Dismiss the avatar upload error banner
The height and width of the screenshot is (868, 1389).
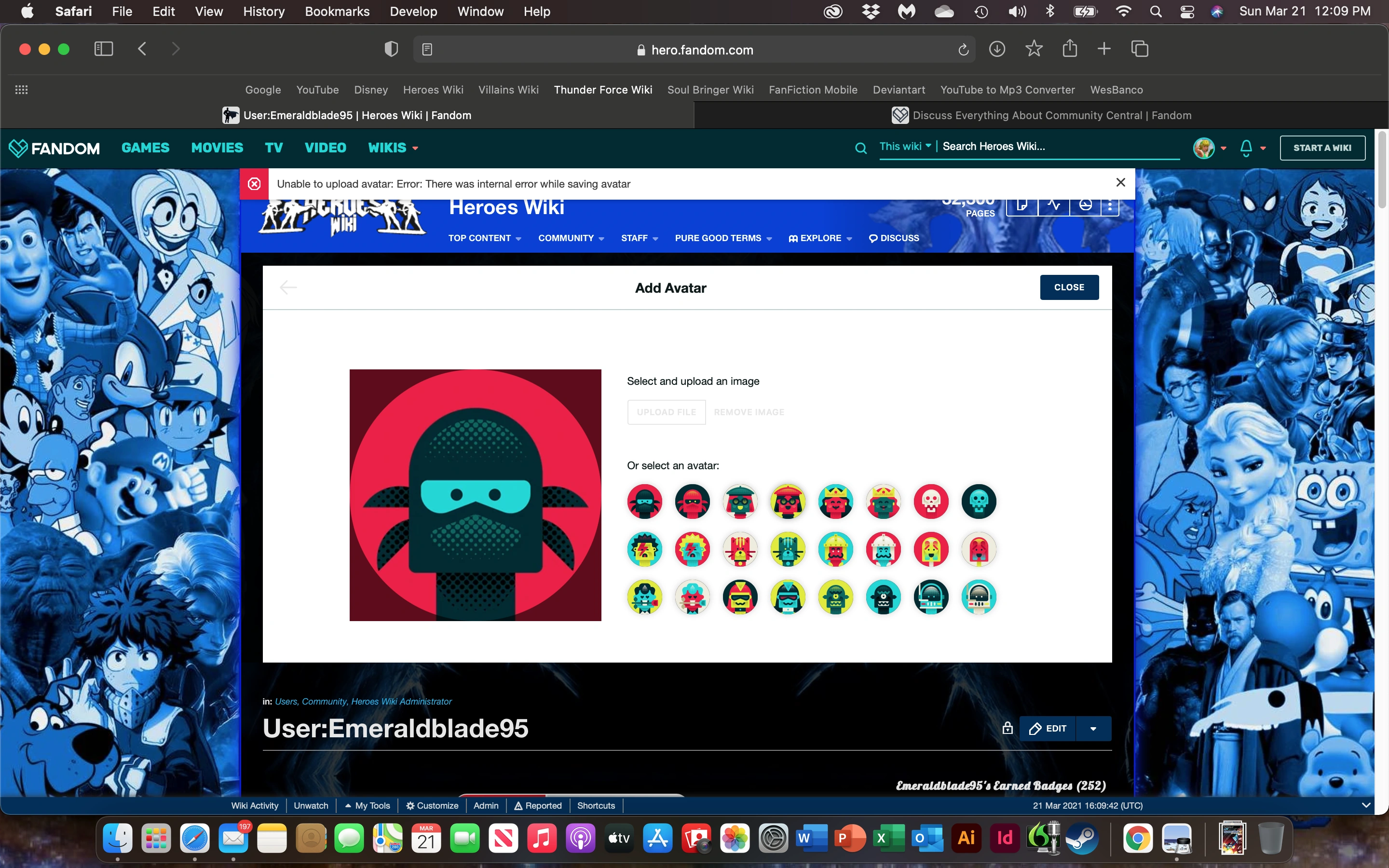click(1120, 183)
